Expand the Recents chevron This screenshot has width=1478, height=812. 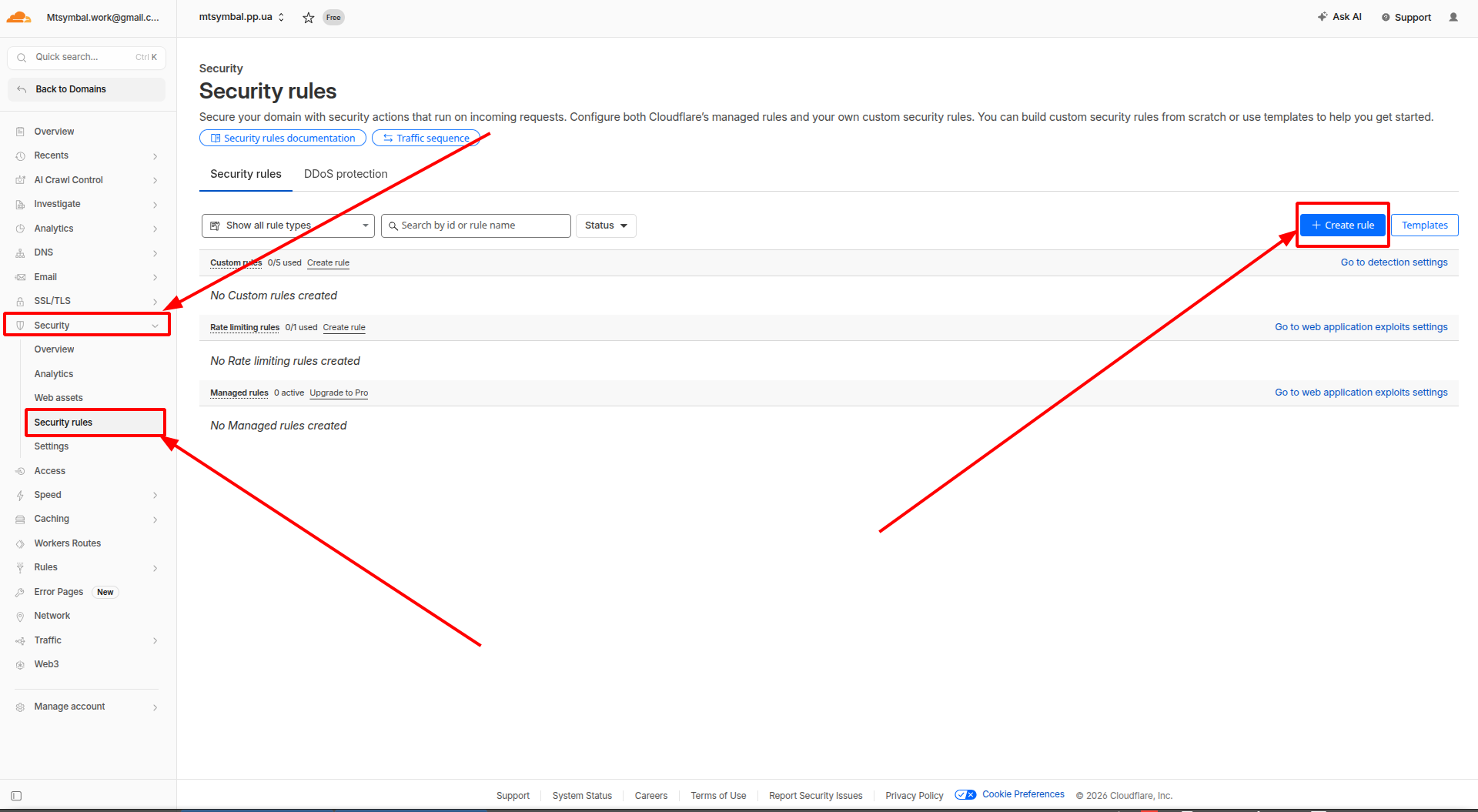point(155,156)
